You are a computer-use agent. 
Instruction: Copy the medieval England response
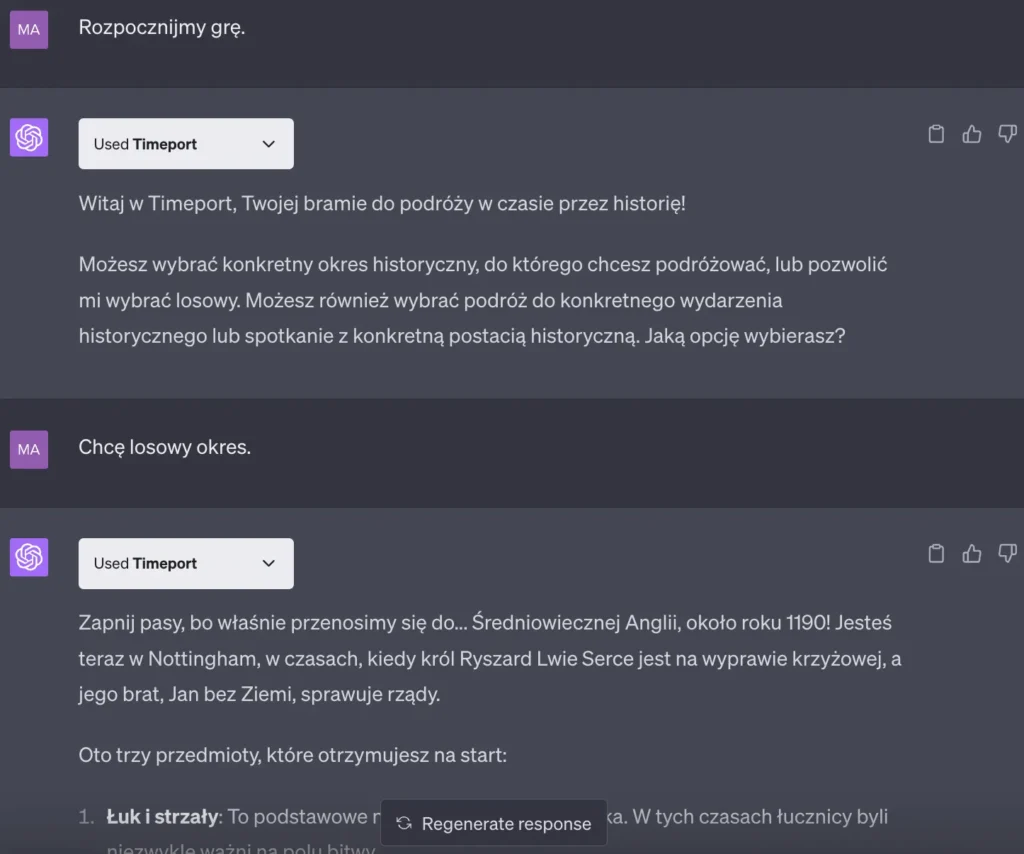coord(936,553)
